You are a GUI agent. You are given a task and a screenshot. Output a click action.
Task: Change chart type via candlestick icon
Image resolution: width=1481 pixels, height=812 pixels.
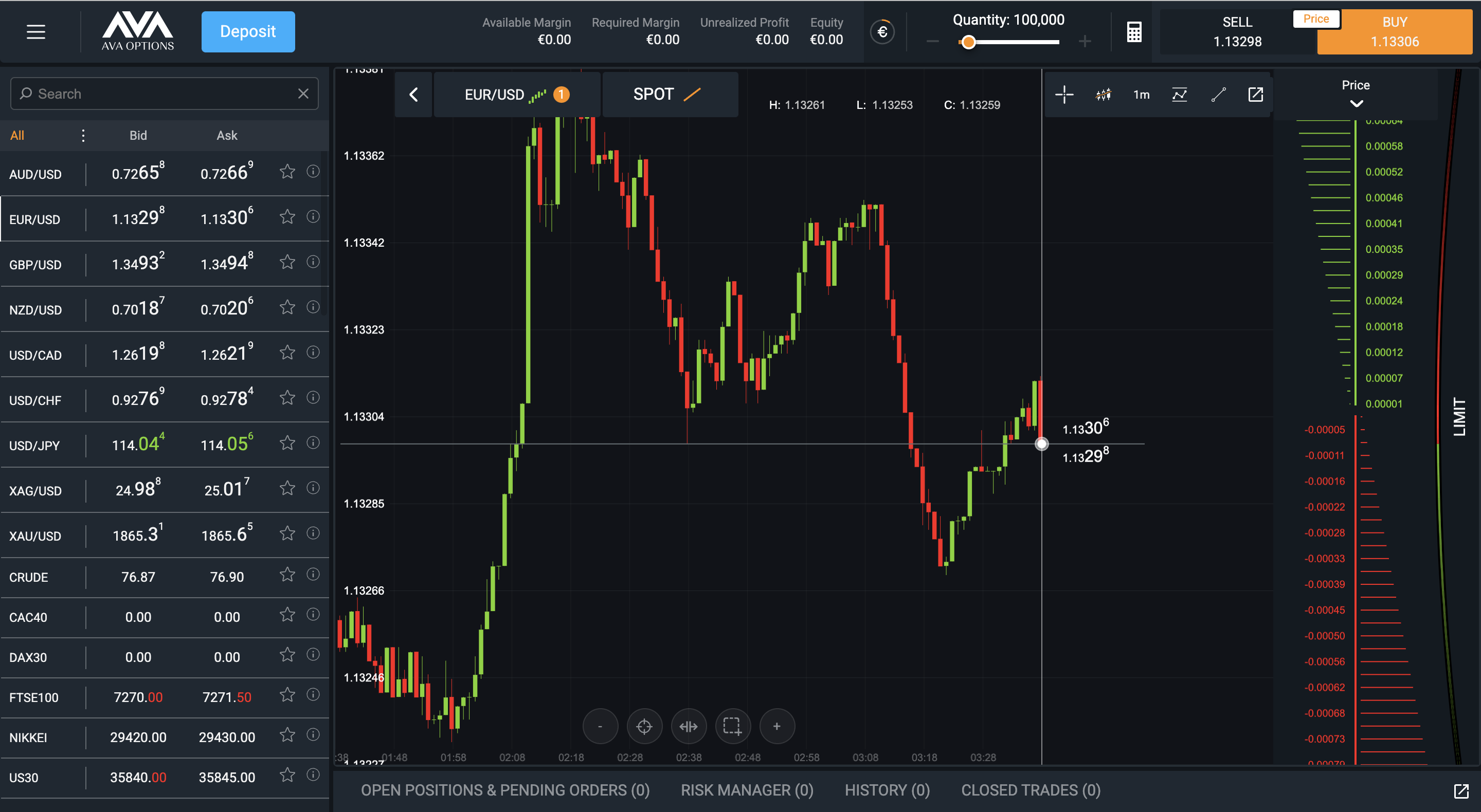coord(1103,94)
